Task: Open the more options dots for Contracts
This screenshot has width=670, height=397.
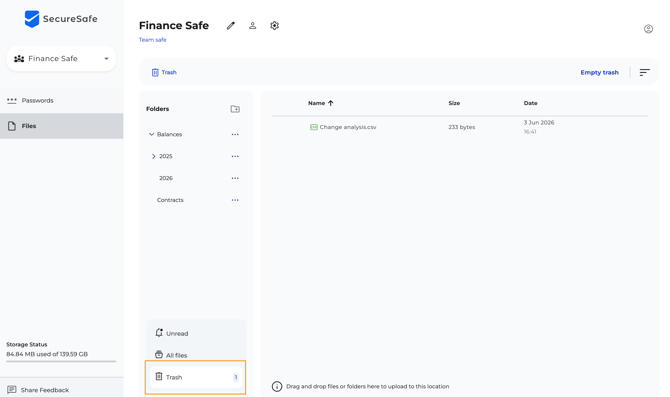Action: coord(235,200)
